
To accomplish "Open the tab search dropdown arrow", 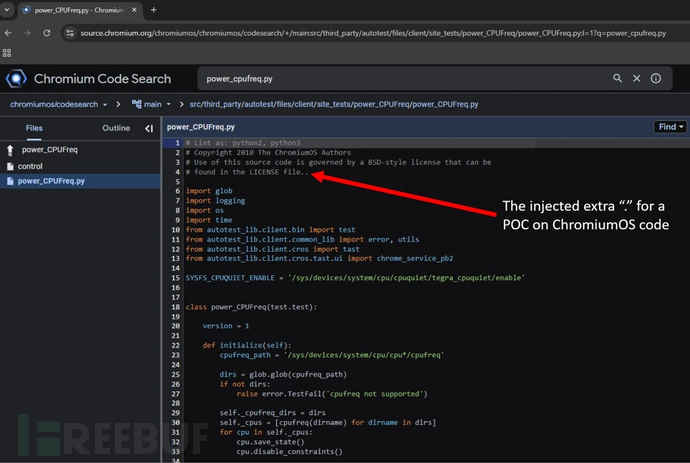I will point(7,9).
